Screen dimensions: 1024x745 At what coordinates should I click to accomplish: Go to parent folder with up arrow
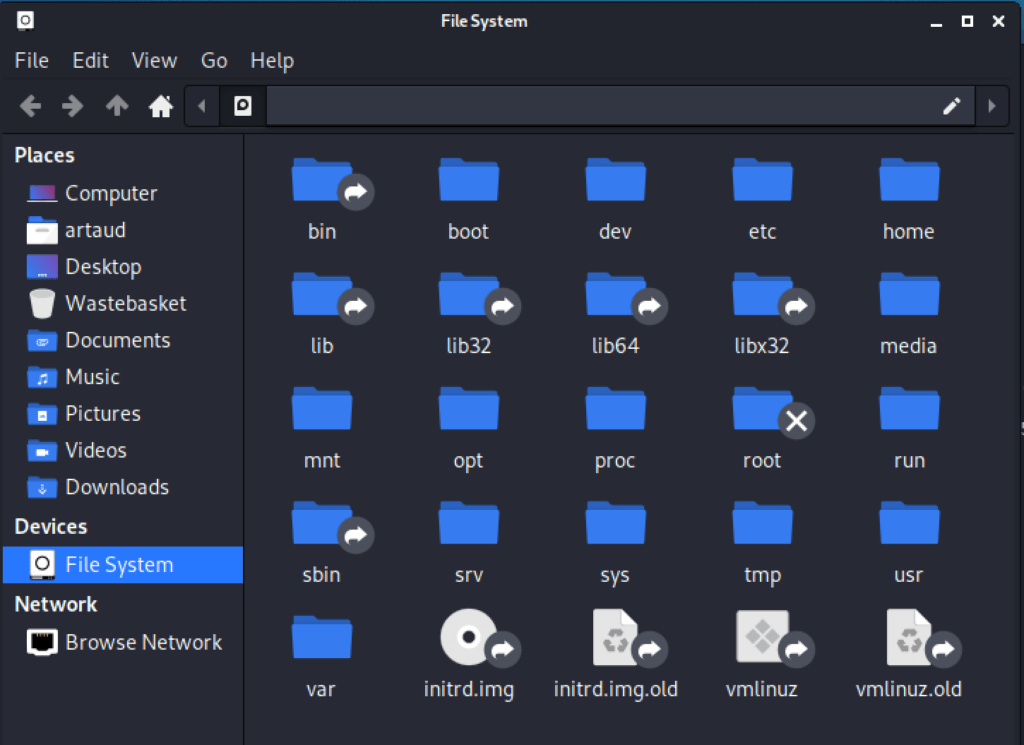(x=118, y=106)
